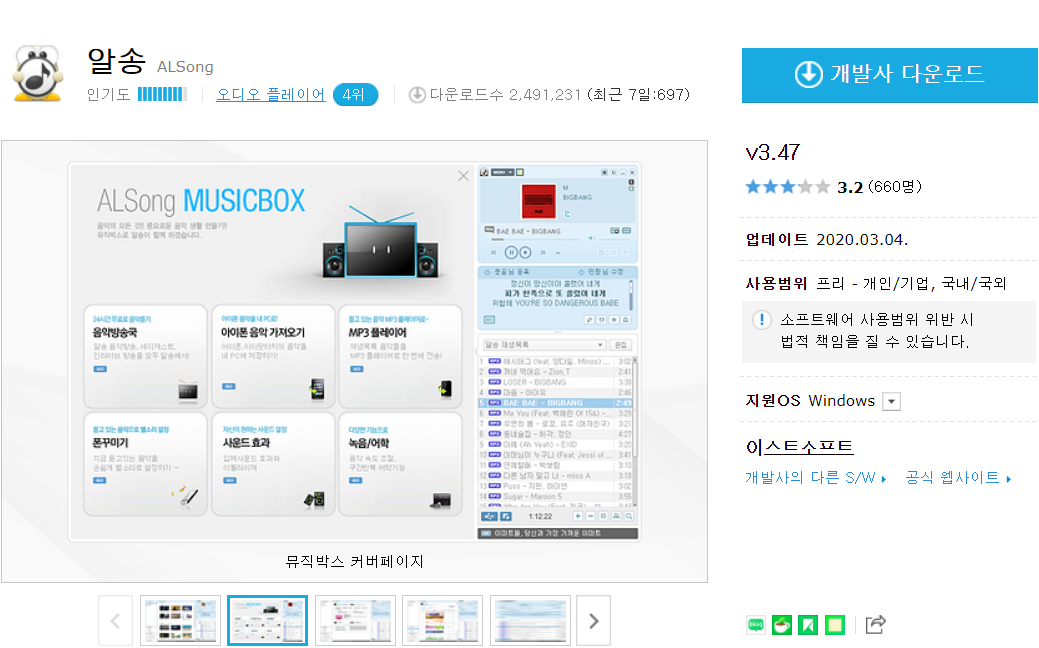Click the stop button in the ALSong player
1039x648 pixels.
coord(525,252)
